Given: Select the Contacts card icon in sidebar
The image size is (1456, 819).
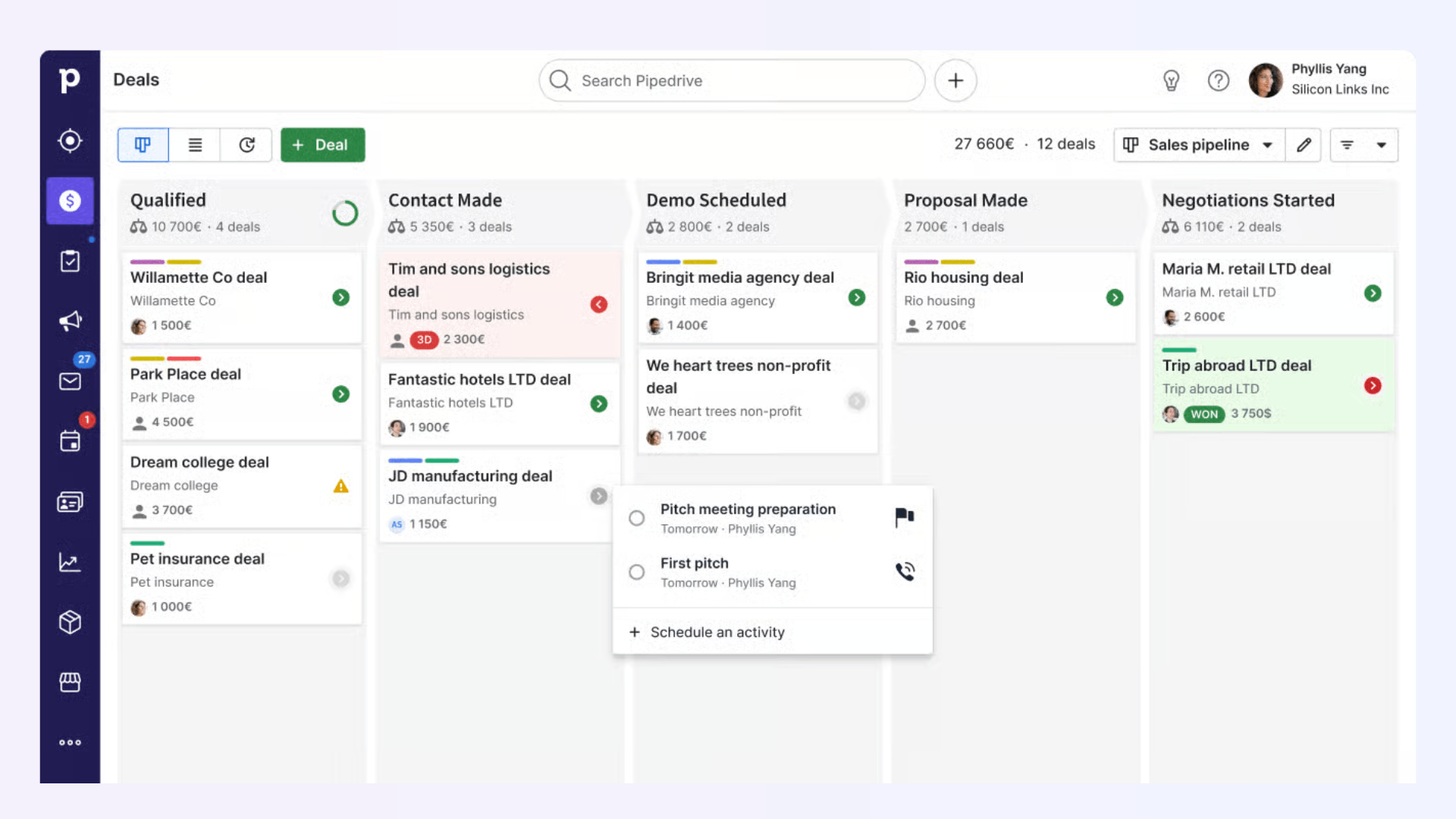Looking at the screenshot, I should click(x=70, y=501).
